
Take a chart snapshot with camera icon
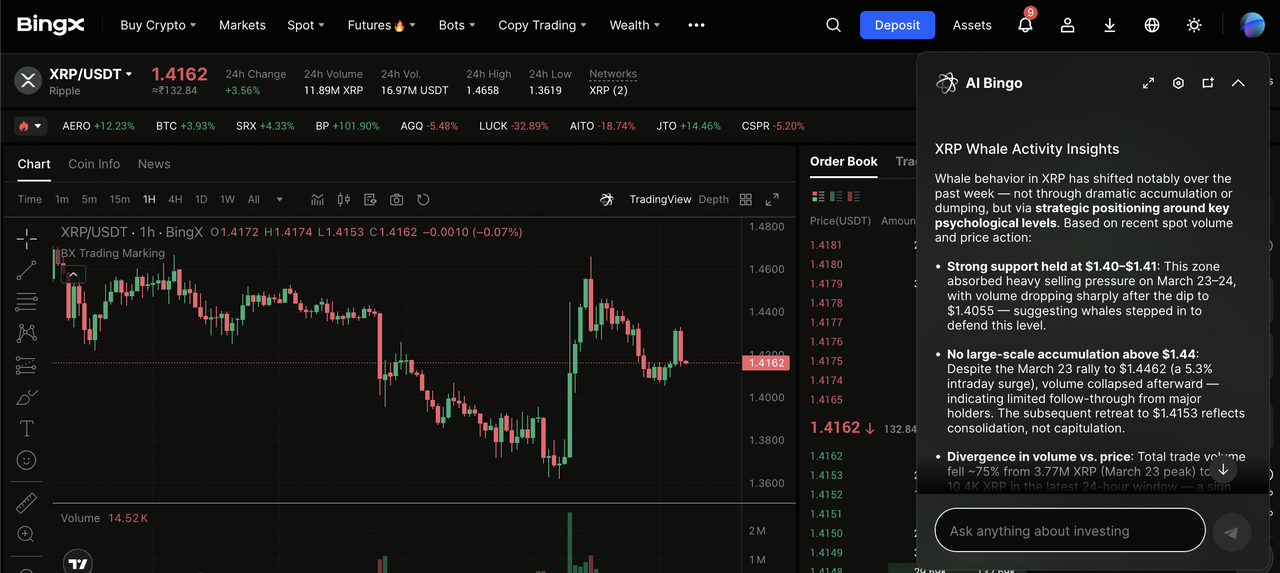pyautogui.click(x=397, y=199)
